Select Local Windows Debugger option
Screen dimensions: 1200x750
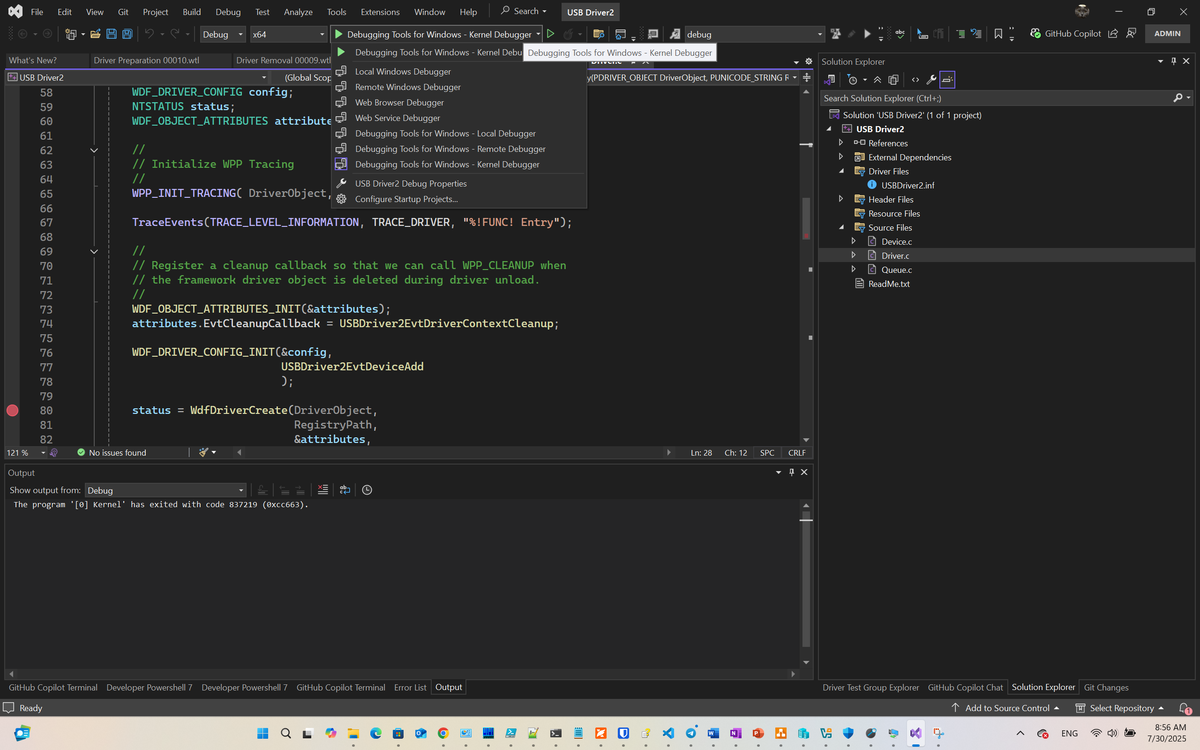(x=403, y=72)
